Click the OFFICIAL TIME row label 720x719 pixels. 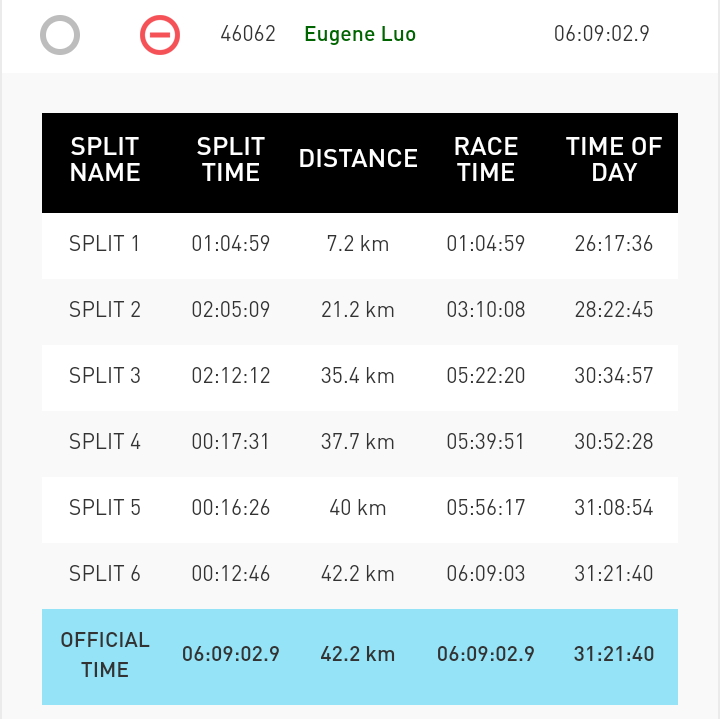[x=105, y=655]
